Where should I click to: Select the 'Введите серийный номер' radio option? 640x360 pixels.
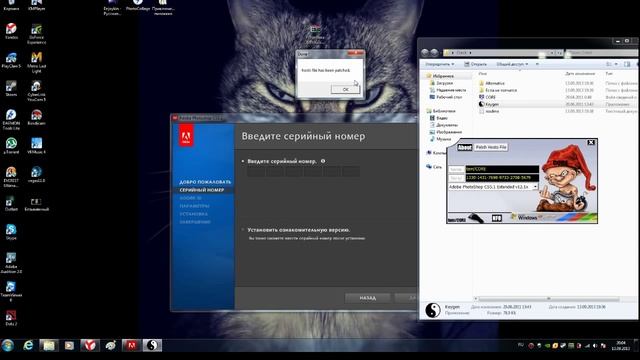[x=243, y=161]
